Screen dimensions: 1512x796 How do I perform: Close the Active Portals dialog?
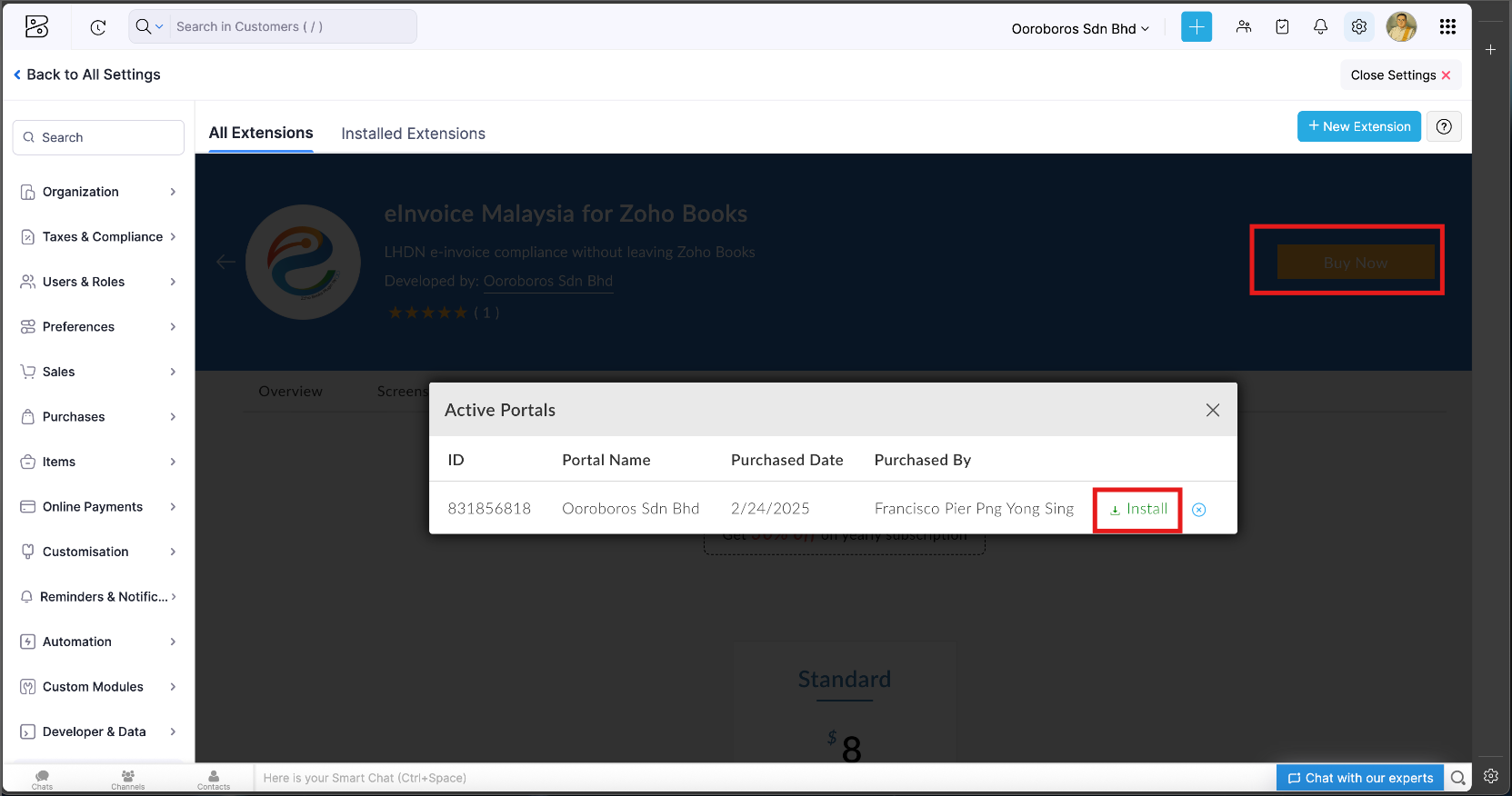tap(1213, 410)
